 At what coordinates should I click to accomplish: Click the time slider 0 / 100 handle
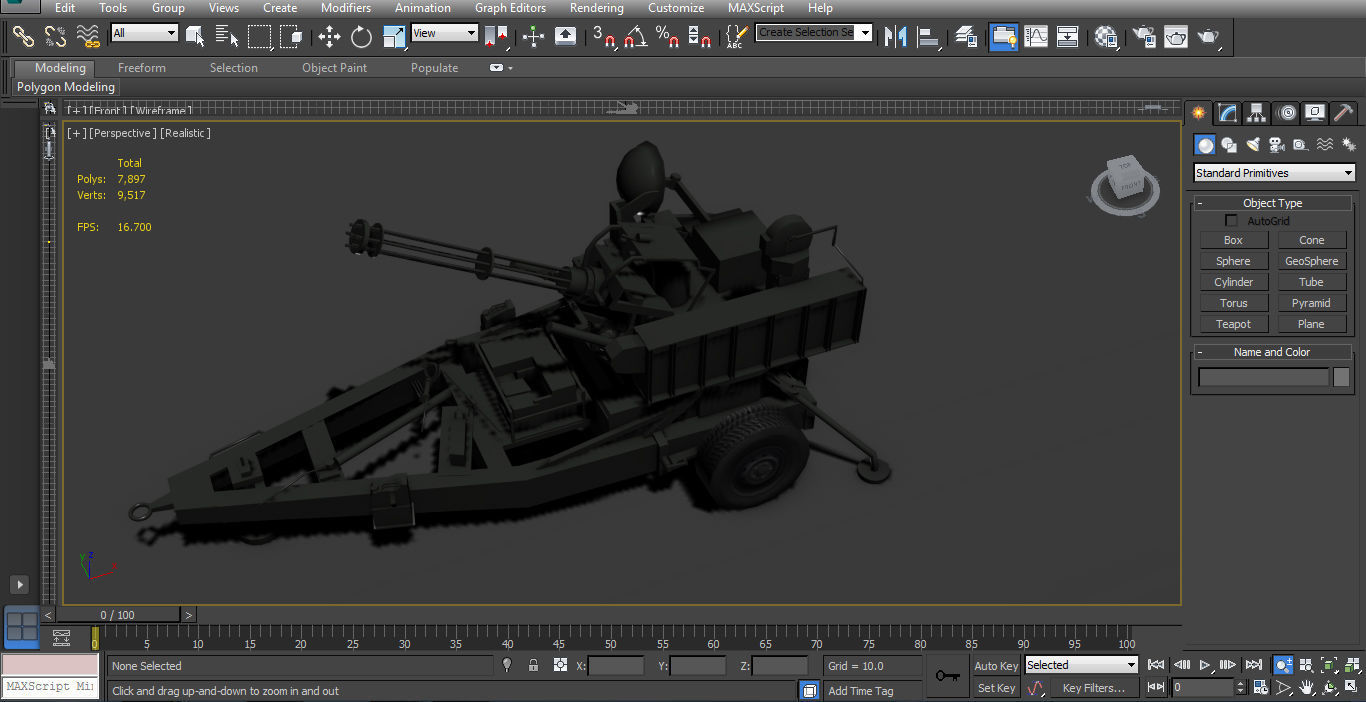coord(118,615)
